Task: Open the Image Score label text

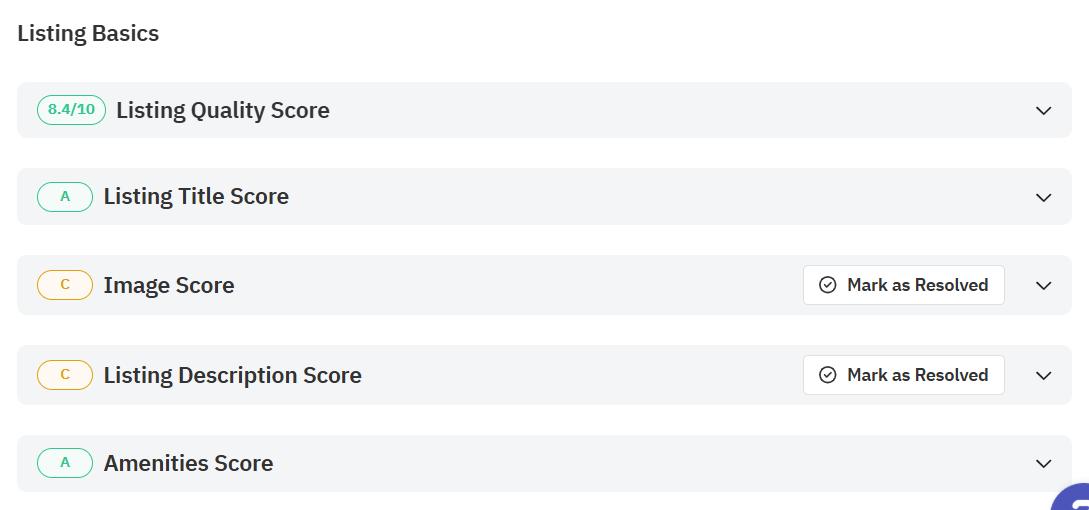Action: (x=169, y=285)
